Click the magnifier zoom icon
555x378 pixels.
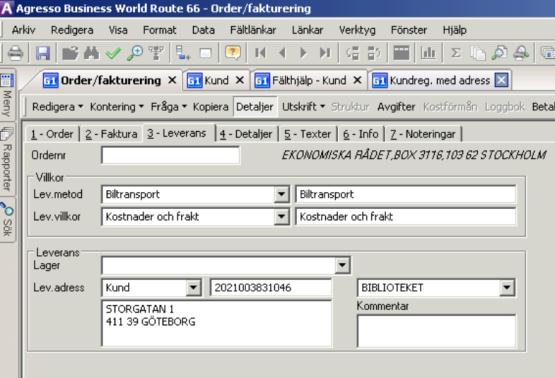(x=135, y=53)
